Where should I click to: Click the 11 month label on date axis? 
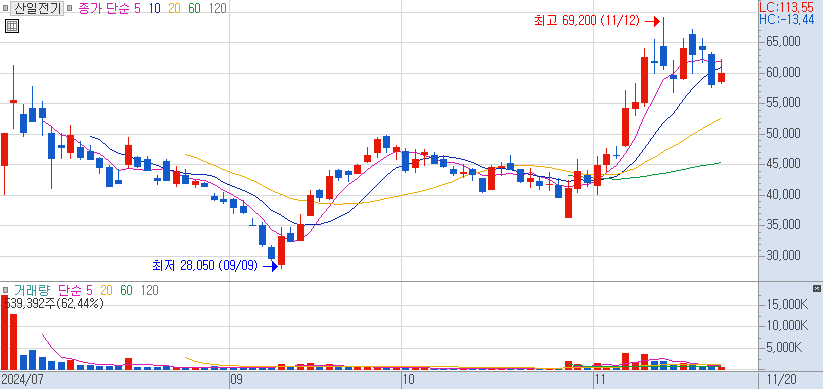601,379
